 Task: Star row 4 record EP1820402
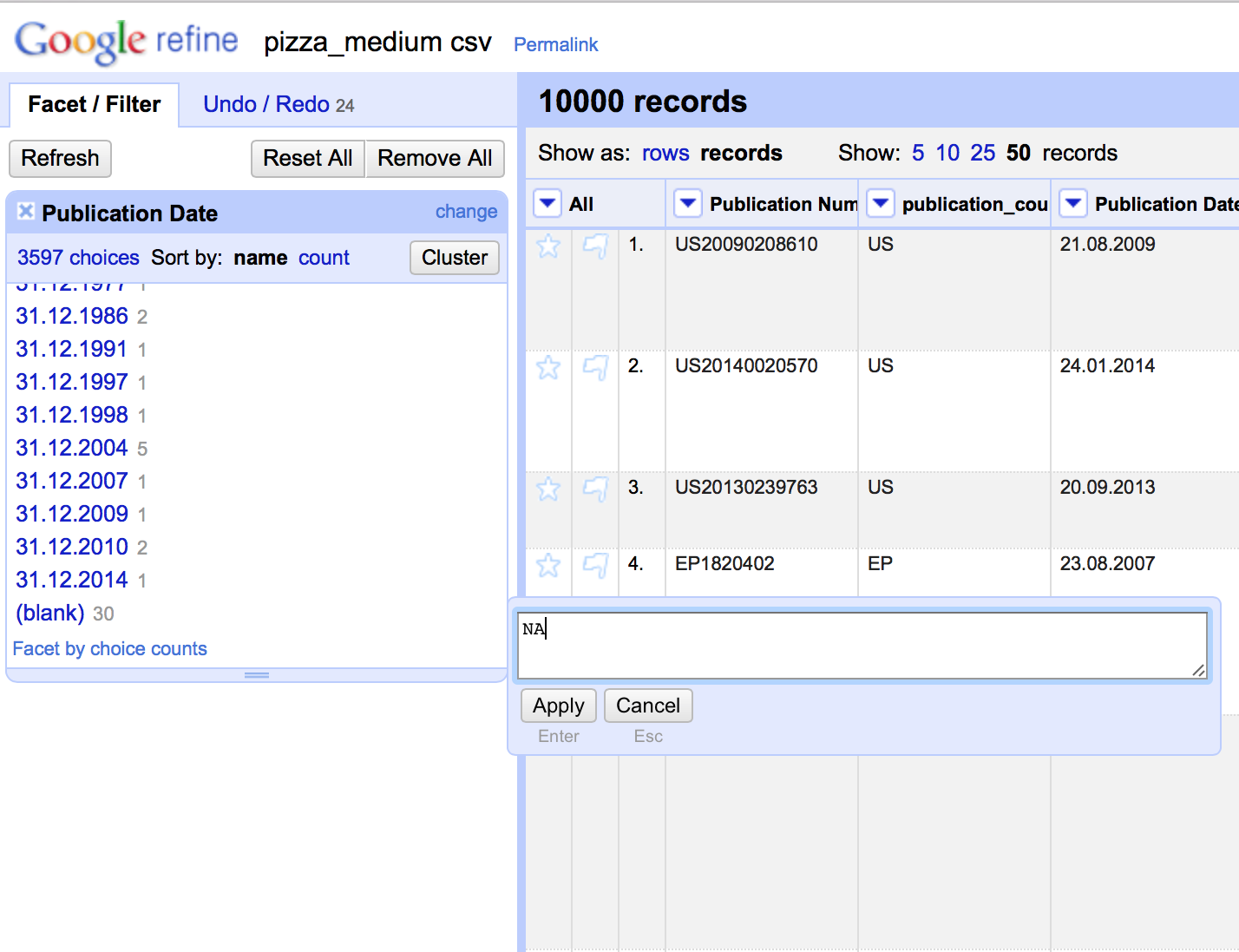tap(548, 566)
